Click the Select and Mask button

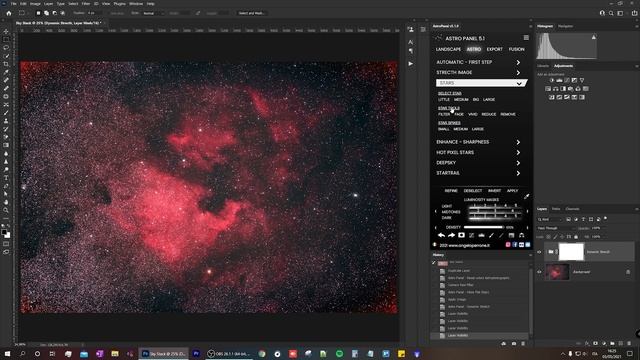point(251,13)
